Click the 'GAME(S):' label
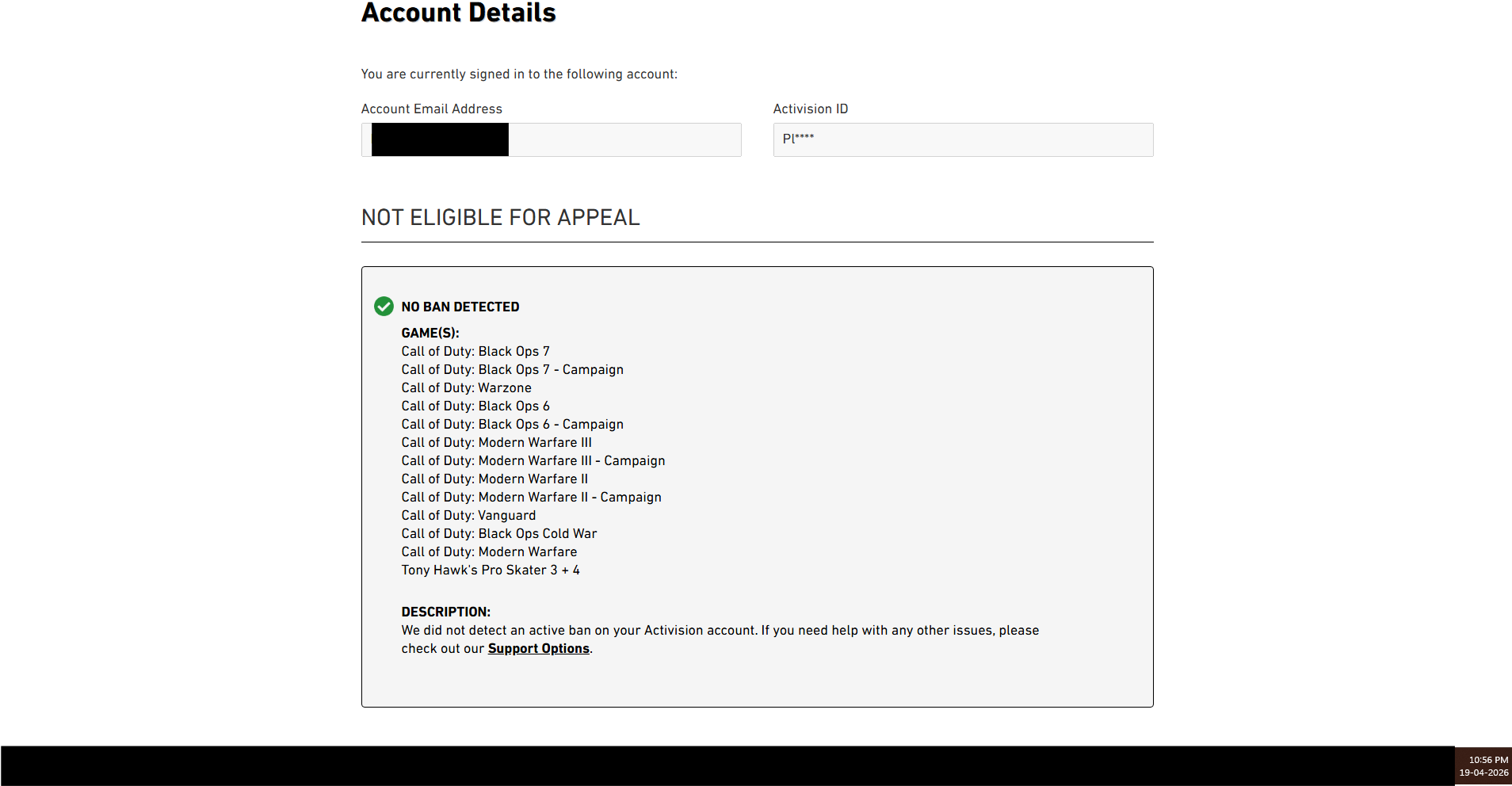Image resolution: width=1512 pixels, height=786 pixels. pos(430,334)
